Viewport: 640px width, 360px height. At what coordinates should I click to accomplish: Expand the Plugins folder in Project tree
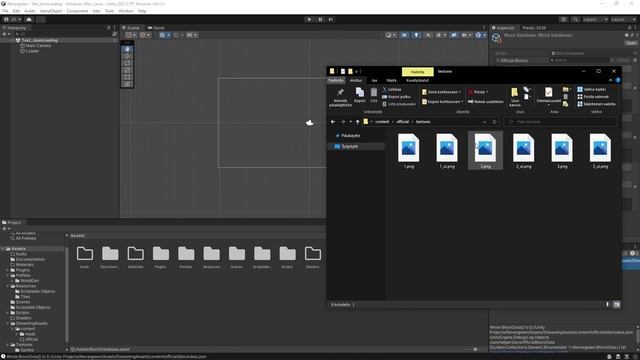8,270
